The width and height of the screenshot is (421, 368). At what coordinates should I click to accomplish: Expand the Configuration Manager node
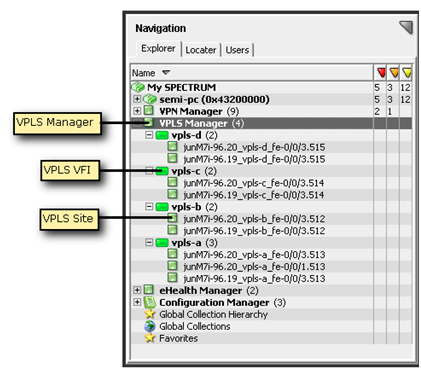[137, 302]
